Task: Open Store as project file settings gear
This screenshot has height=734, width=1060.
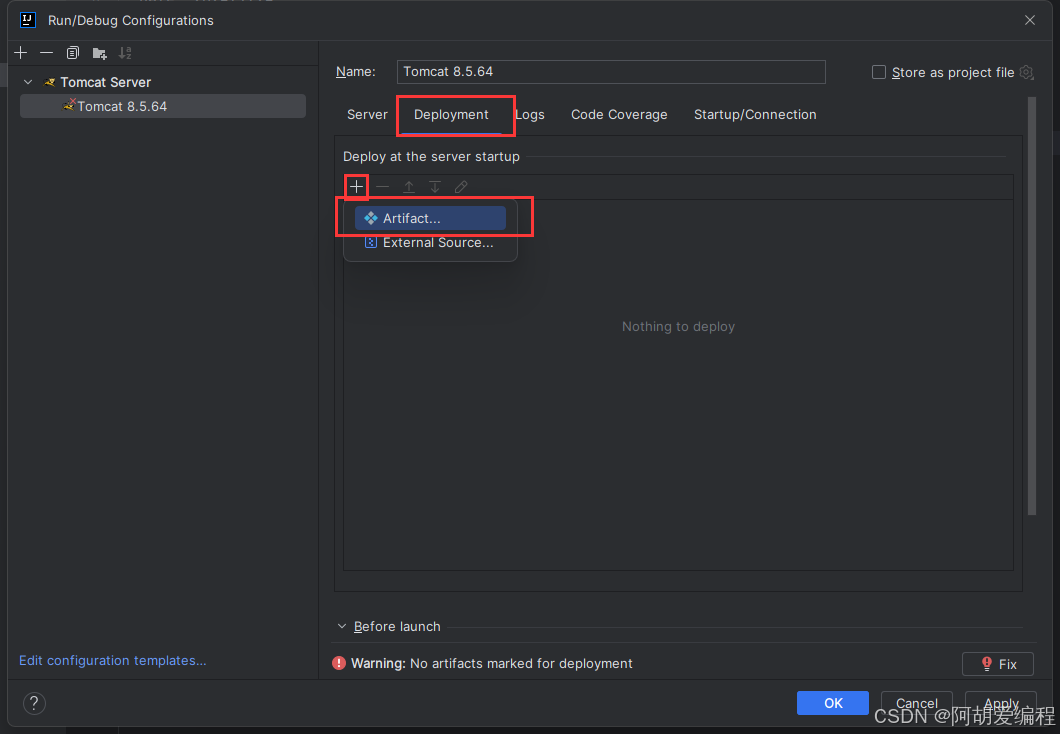Action: pyautogui.click(x=1026, y=72)
